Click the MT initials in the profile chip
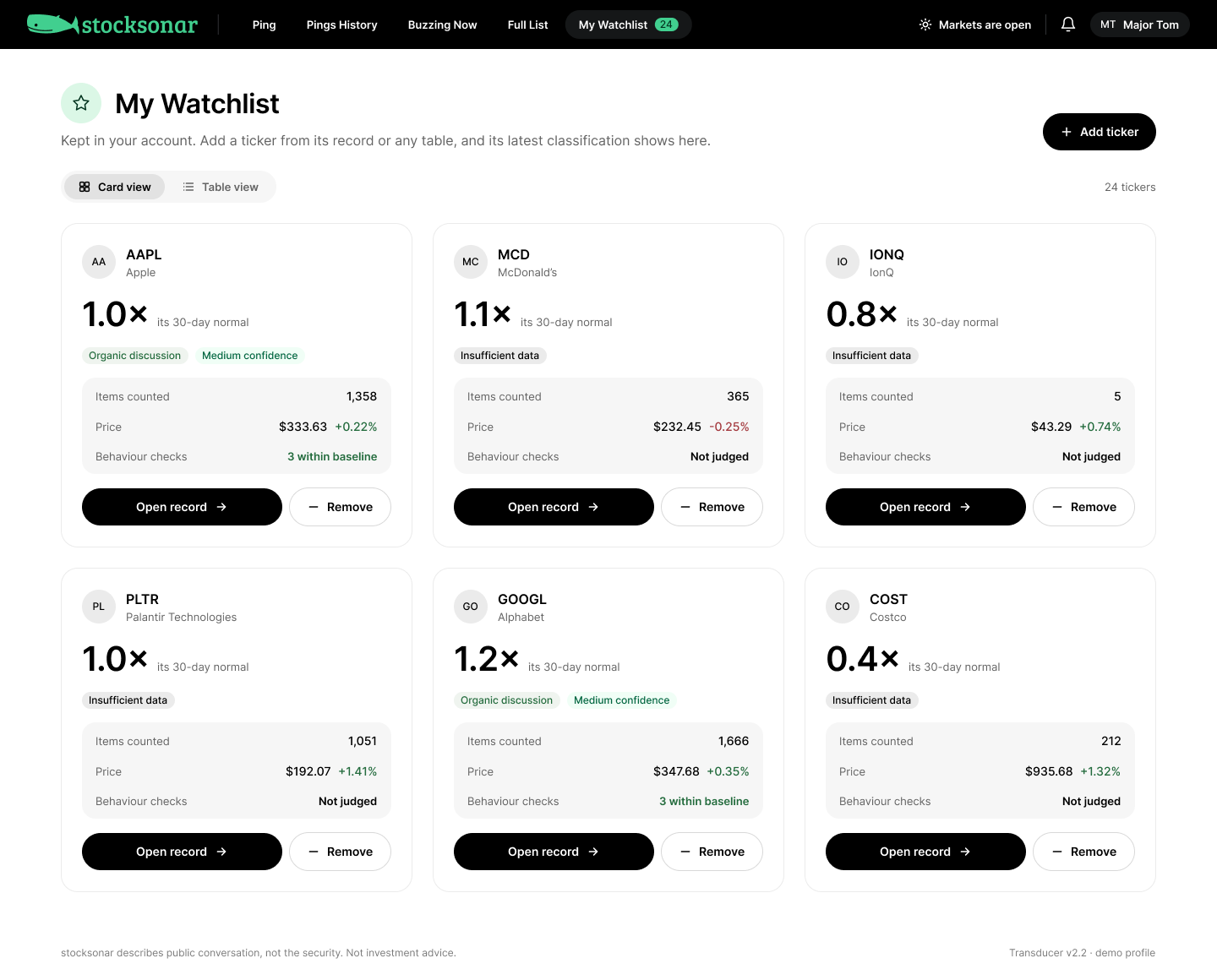Image resolution: width=1217 pixels, height=980 pixels. (x=1108, y=24)
